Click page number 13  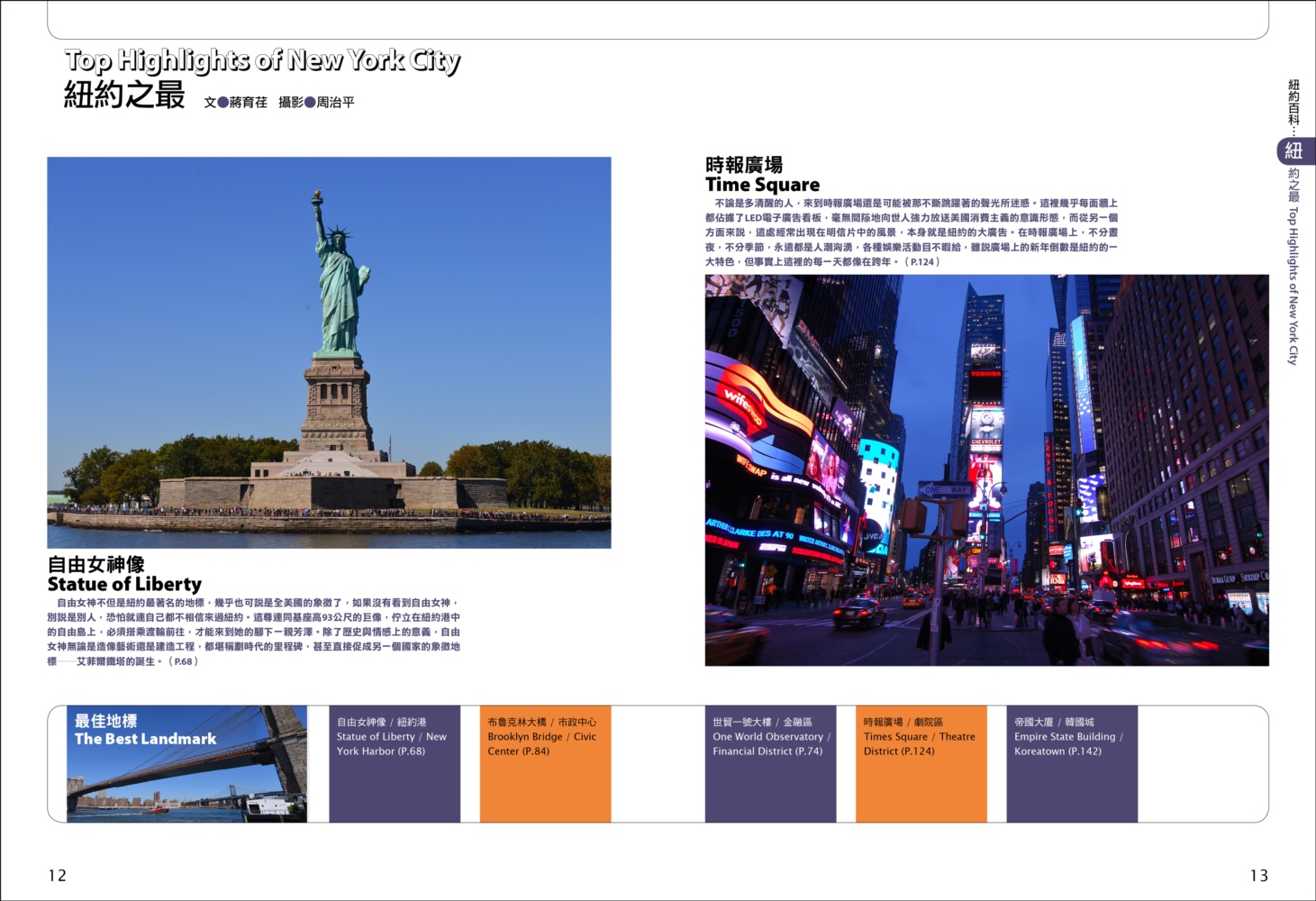(1258, 875)
